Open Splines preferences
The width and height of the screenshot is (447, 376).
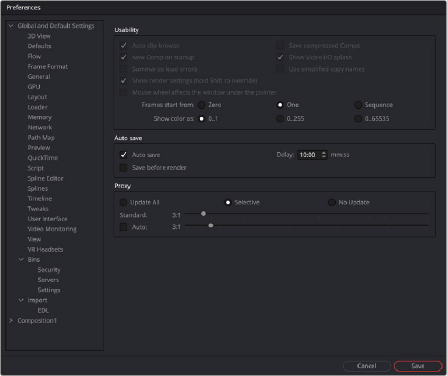[38, 188]
